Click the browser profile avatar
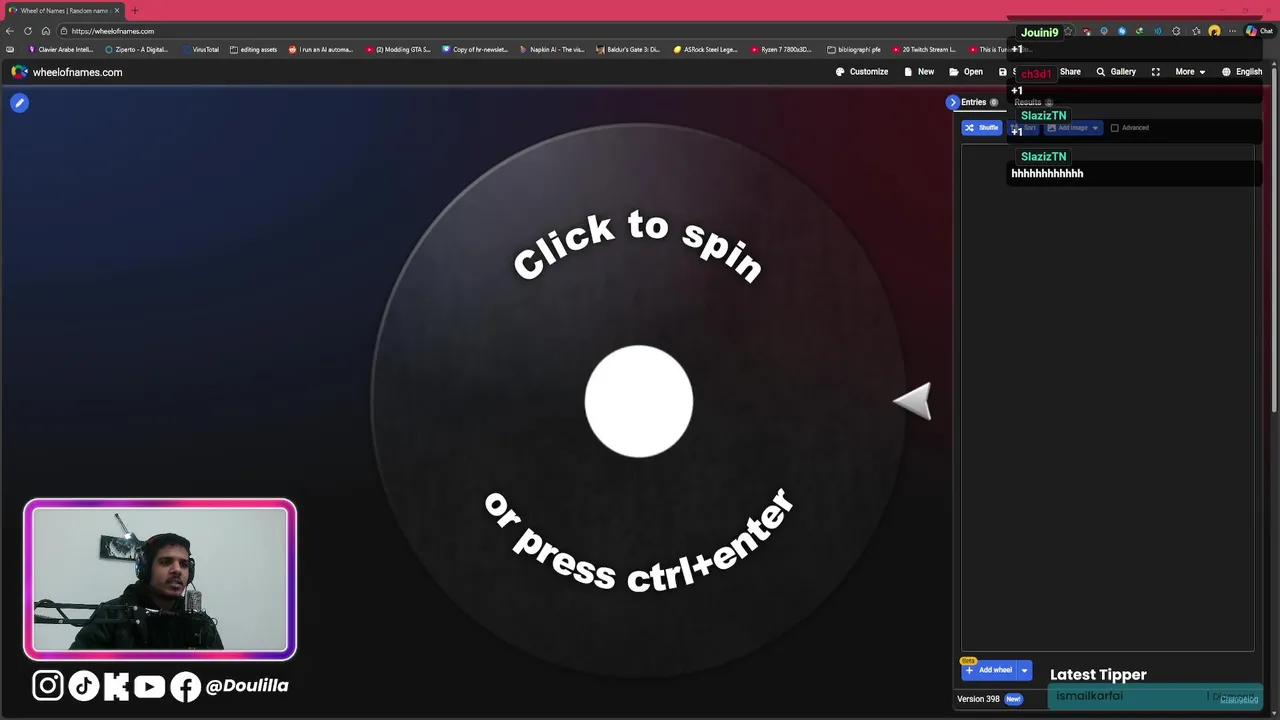 point(1214,31)
